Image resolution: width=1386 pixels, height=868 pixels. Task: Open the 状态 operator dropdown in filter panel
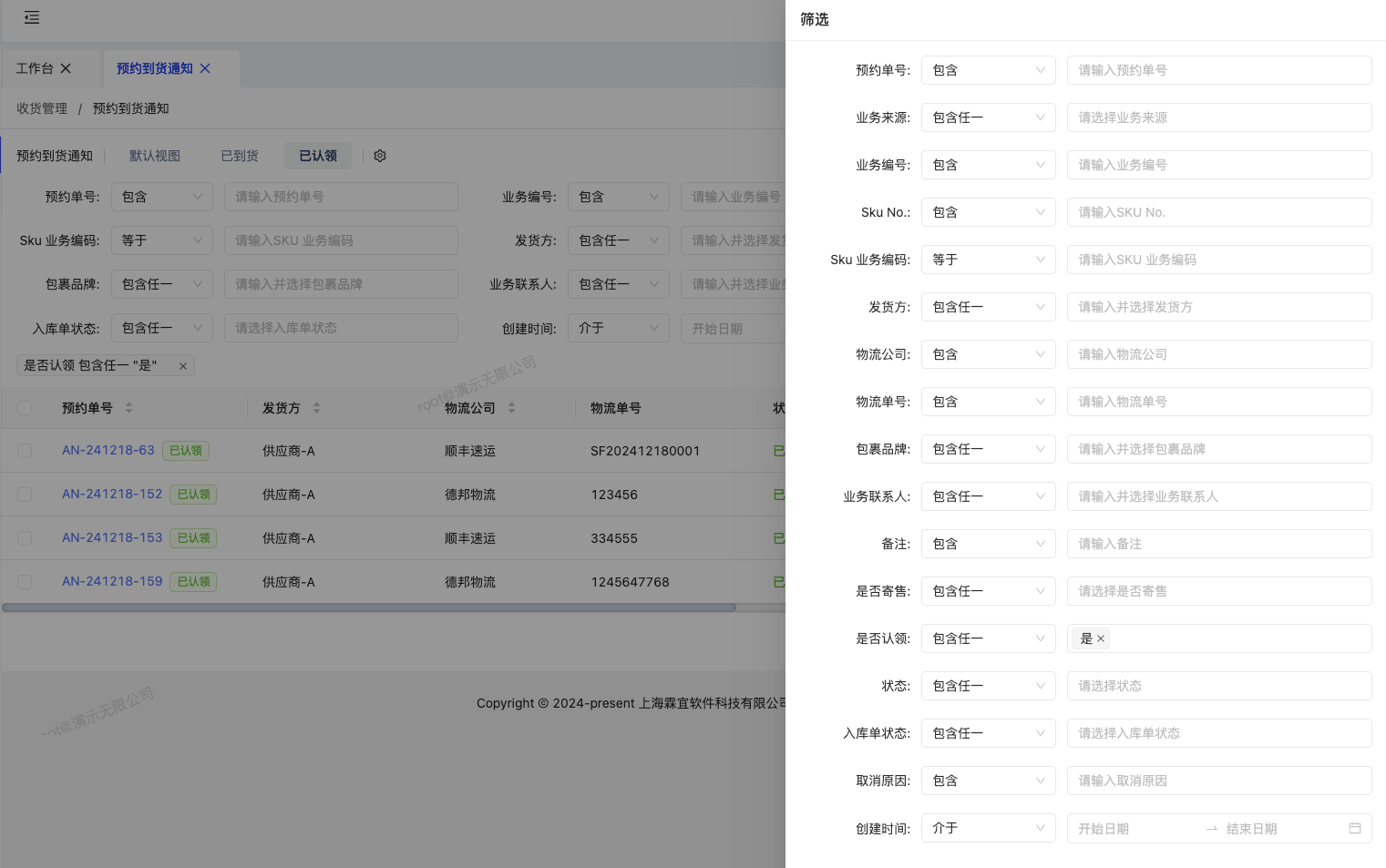(x=988, y=686)
